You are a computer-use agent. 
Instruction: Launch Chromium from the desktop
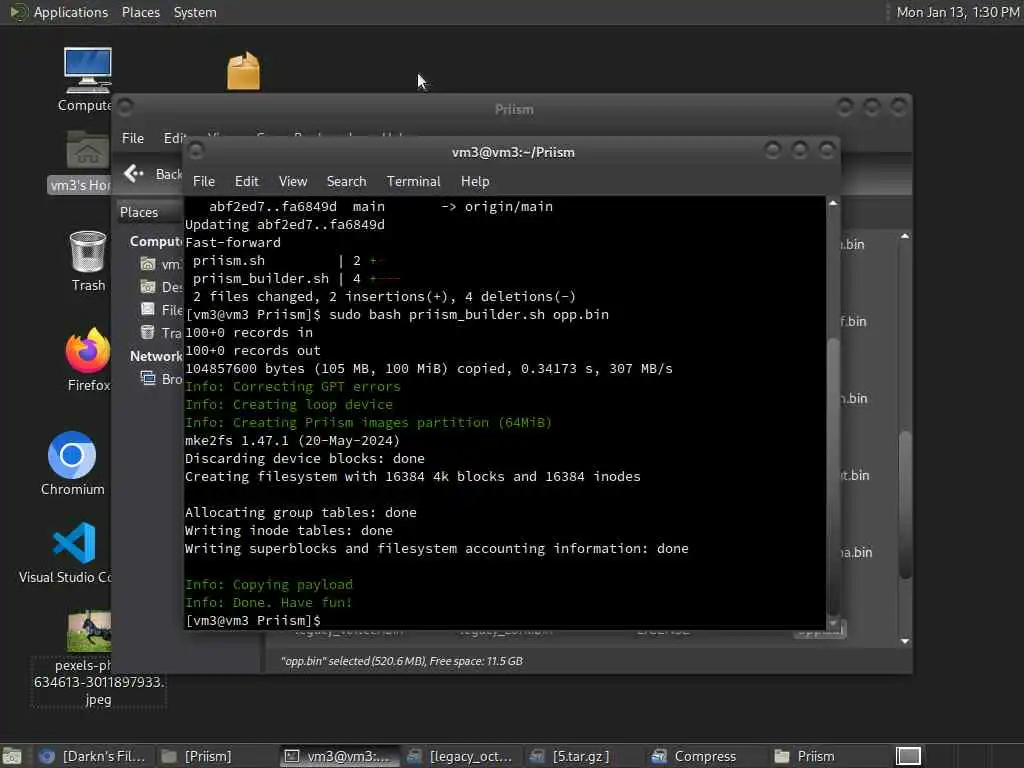[72, 455]
